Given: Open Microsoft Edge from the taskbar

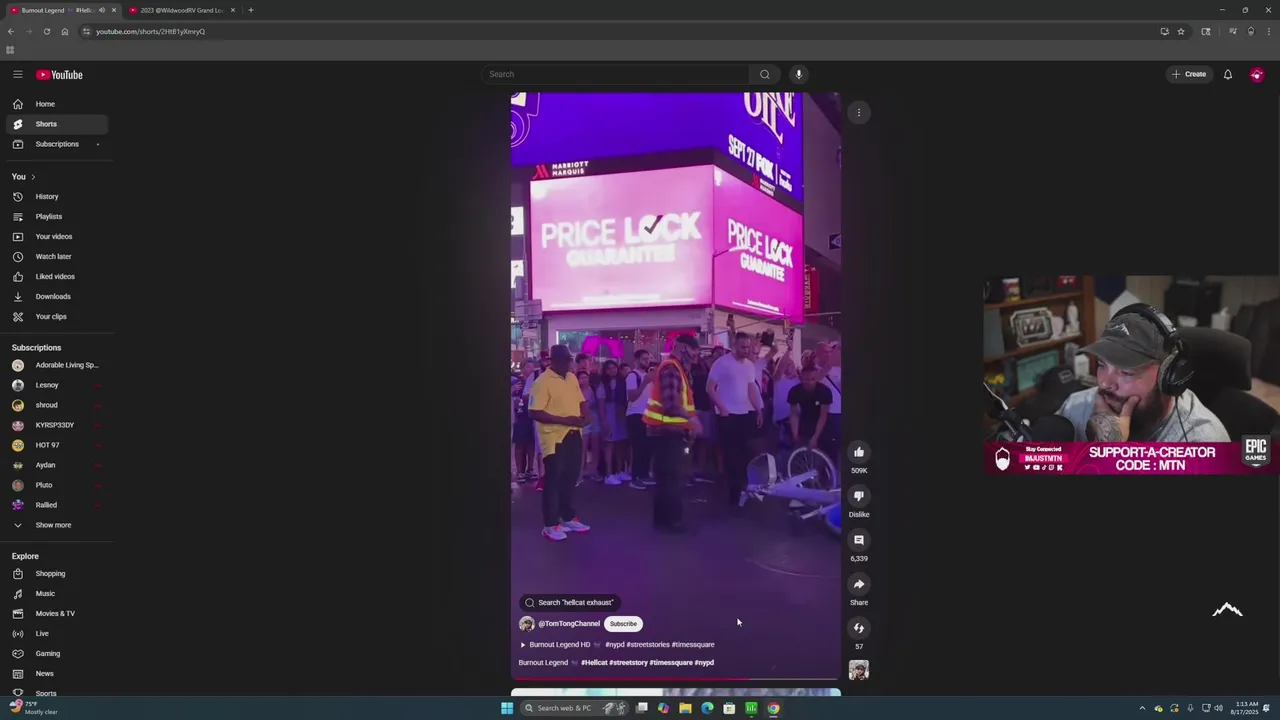Looking at the screenshot, I should [x=707, y=708].
